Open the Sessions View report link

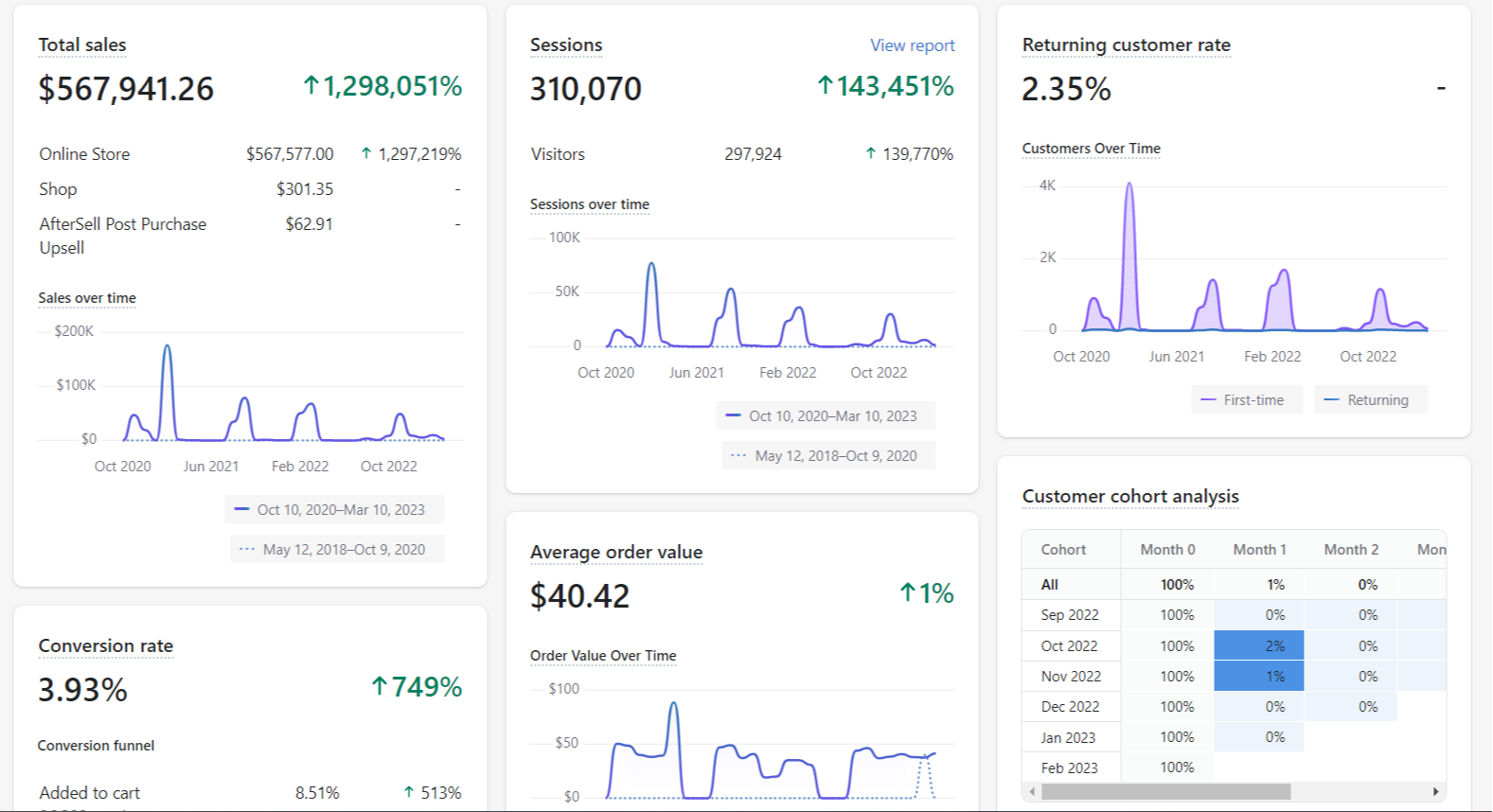click(x=912, y=45)
